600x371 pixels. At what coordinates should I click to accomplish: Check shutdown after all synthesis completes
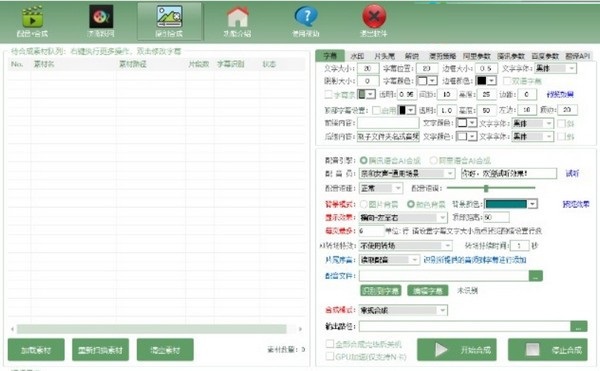329,344
